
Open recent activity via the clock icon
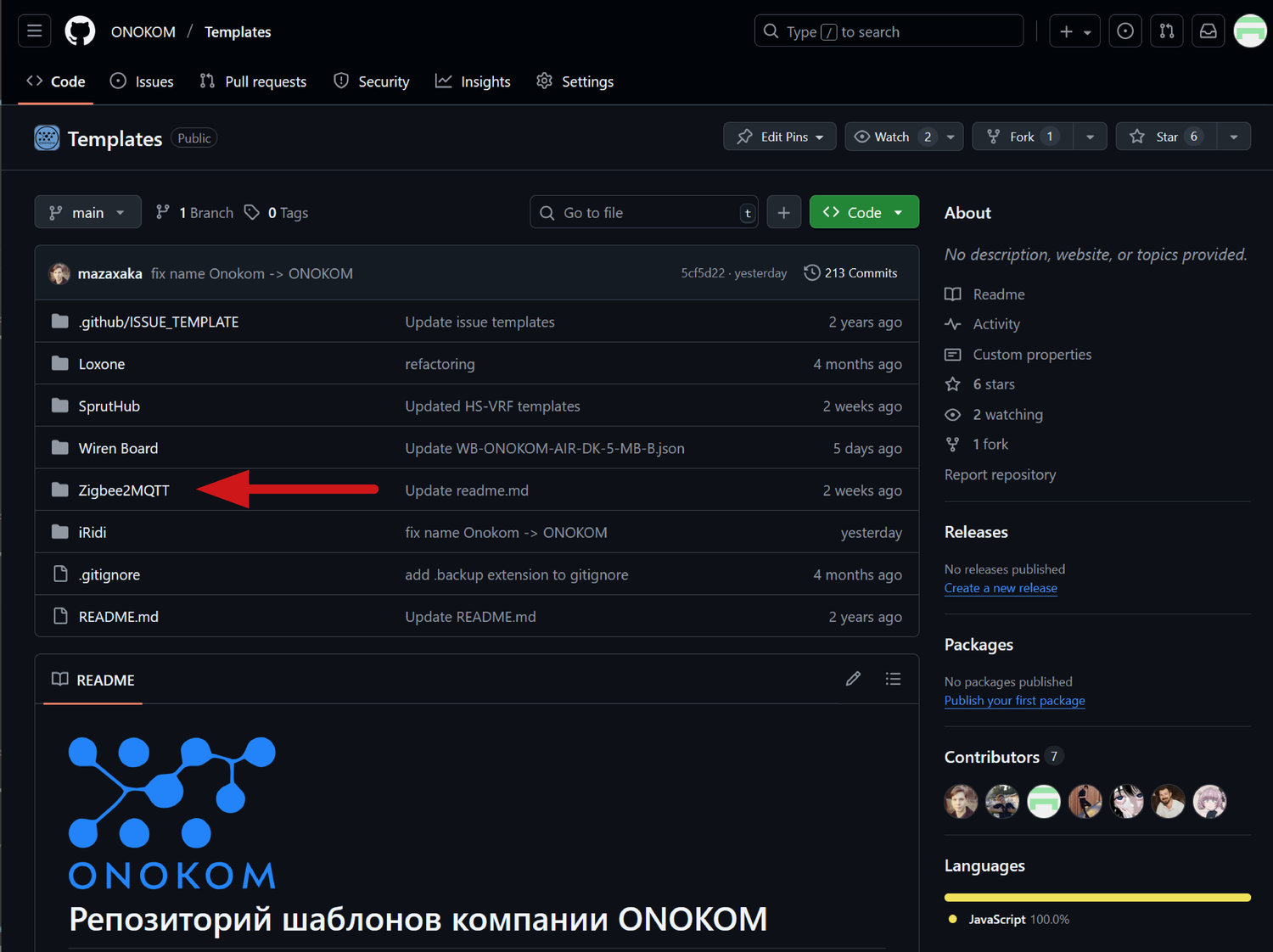click(x=1125, y=31)
